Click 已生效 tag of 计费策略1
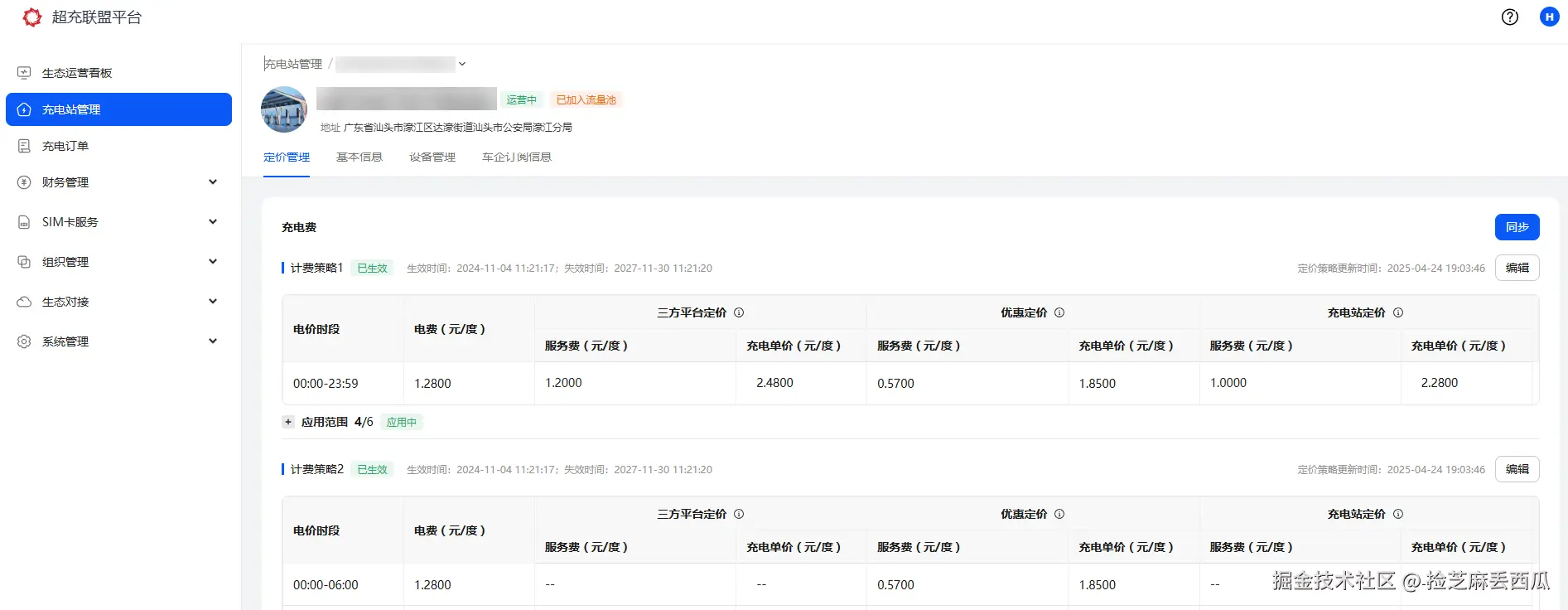 click(x=373, y=268)
